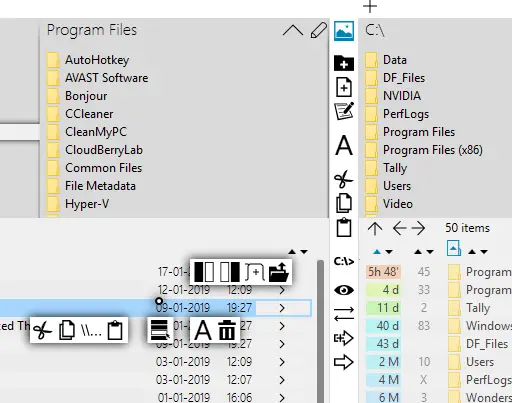This screenshot has width=512, height=403.
Task: Go up one level with up arrow
Action: click(x=375, y=228)
